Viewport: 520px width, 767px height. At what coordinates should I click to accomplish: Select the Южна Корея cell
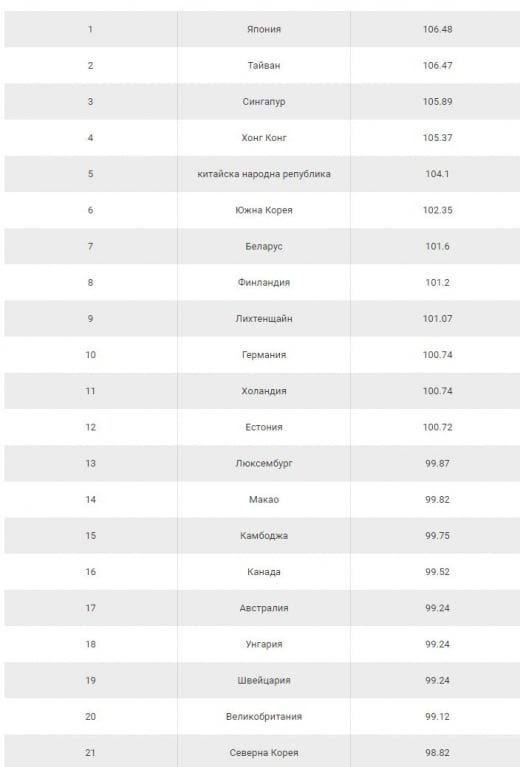coord(264,210)
